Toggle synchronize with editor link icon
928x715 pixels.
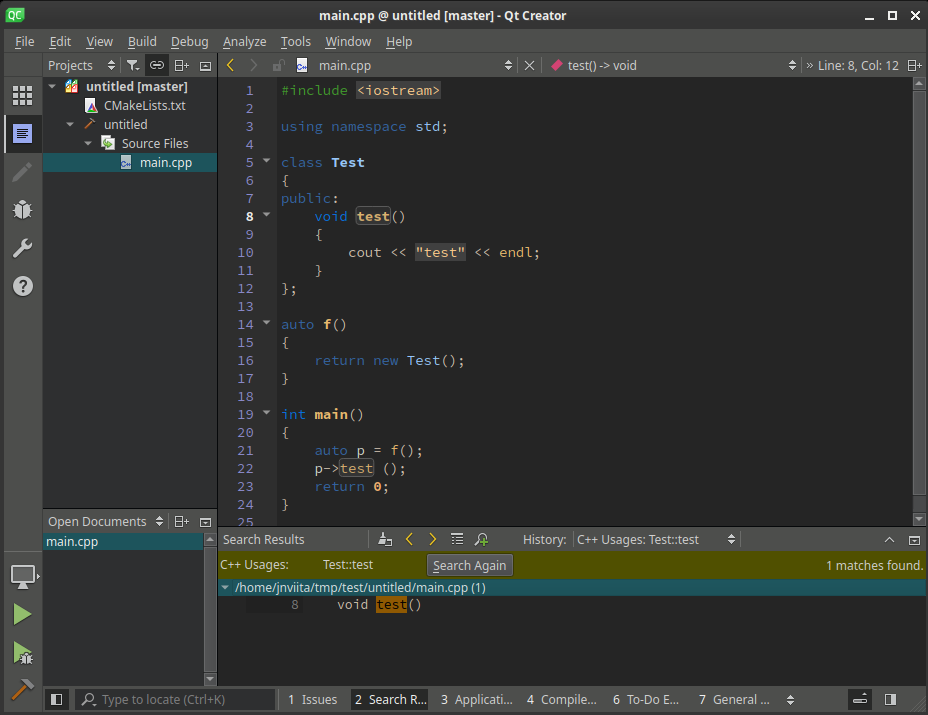(x=157, y=66)
